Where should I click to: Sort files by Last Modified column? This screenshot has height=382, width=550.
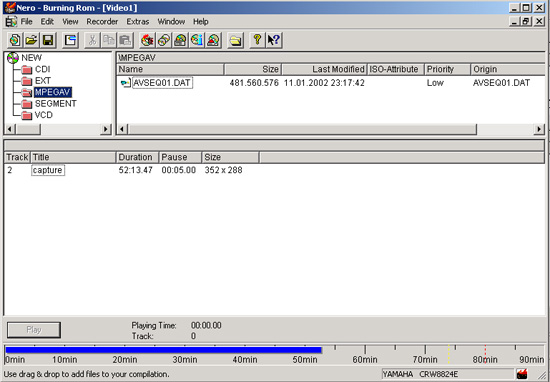pyautogui.click(x=324, y=69)
